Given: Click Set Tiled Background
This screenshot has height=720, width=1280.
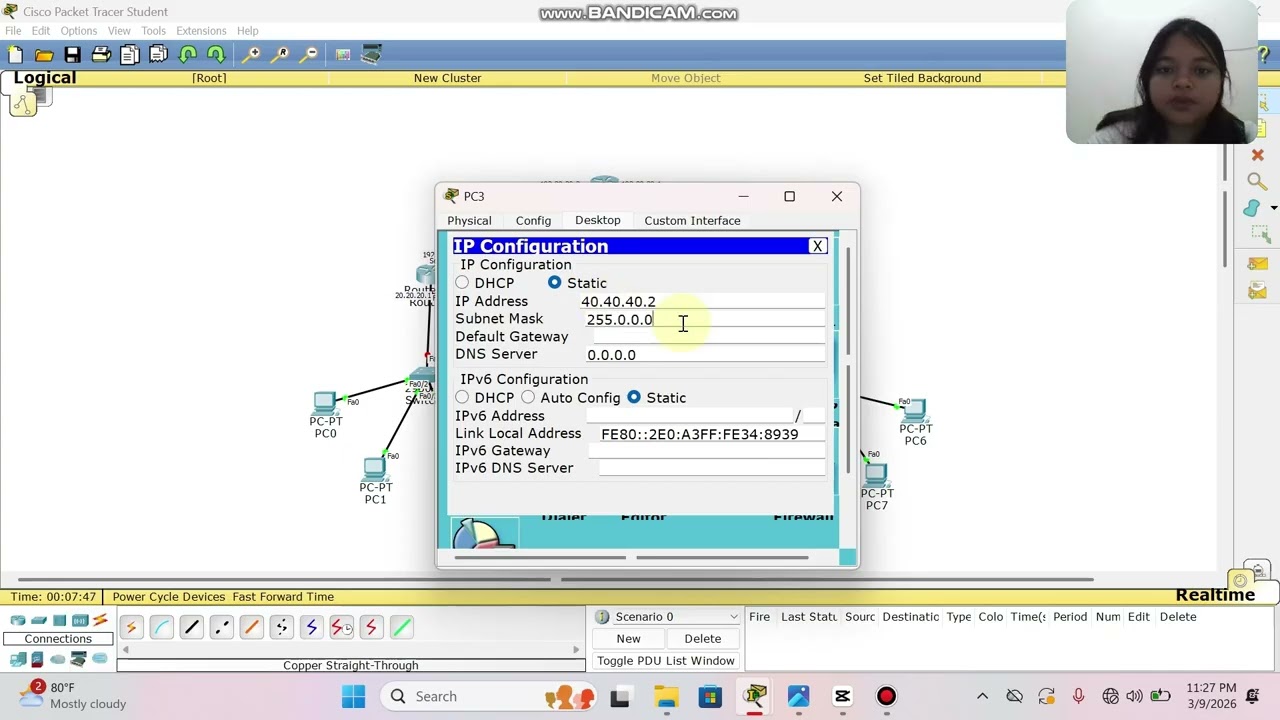Looking at the screenshot, I should coord(922,78).
